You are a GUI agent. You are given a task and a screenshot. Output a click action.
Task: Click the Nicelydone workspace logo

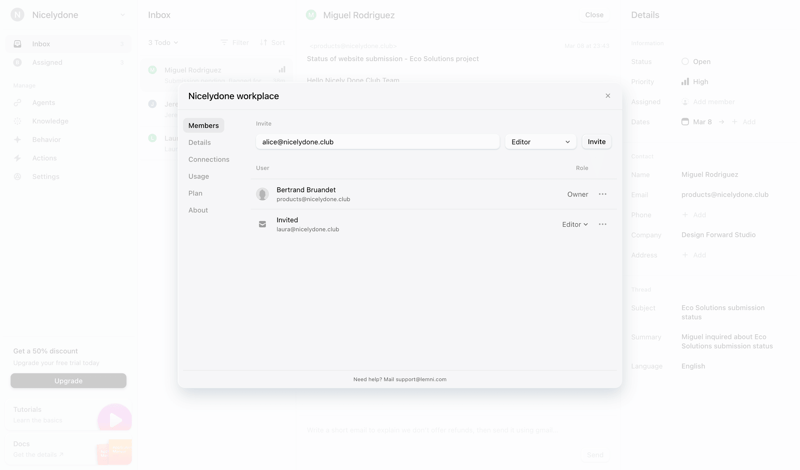[17, 15]
